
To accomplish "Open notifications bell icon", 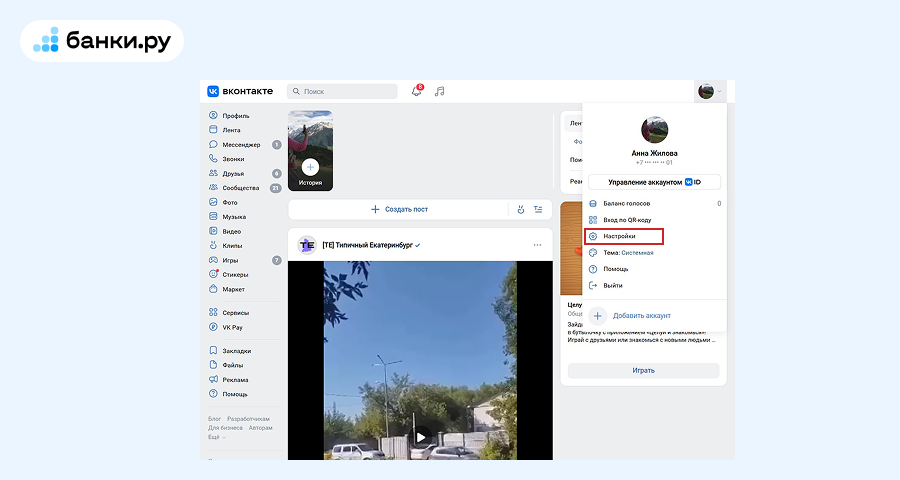I will click(417, 91).
